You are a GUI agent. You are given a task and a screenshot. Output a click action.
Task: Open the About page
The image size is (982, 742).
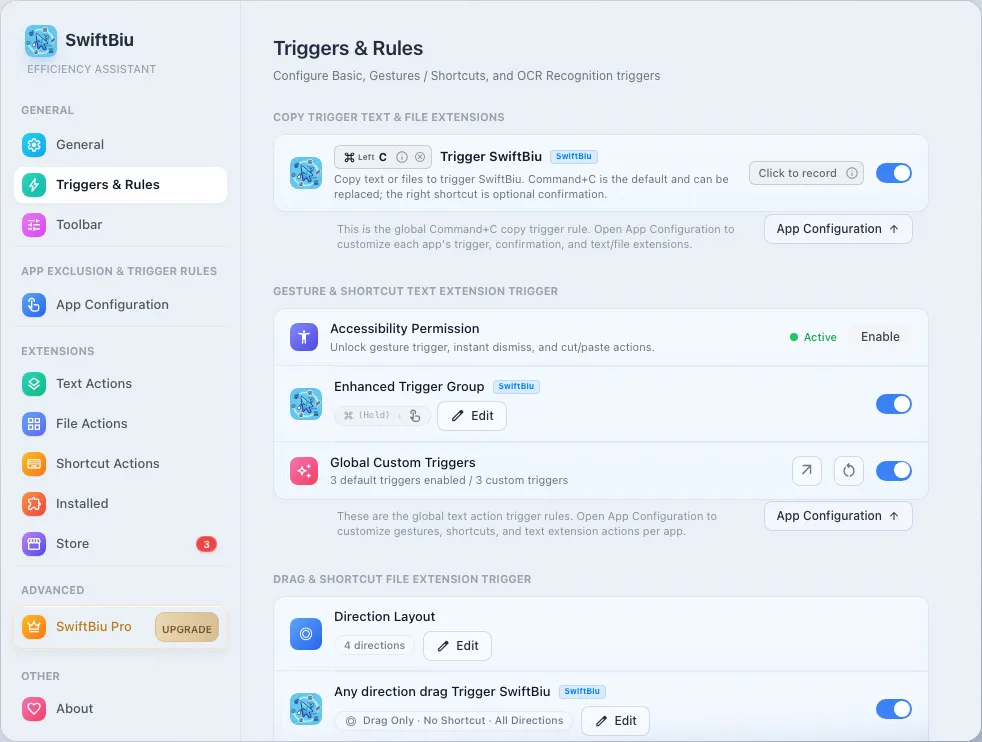pos(120,709)
